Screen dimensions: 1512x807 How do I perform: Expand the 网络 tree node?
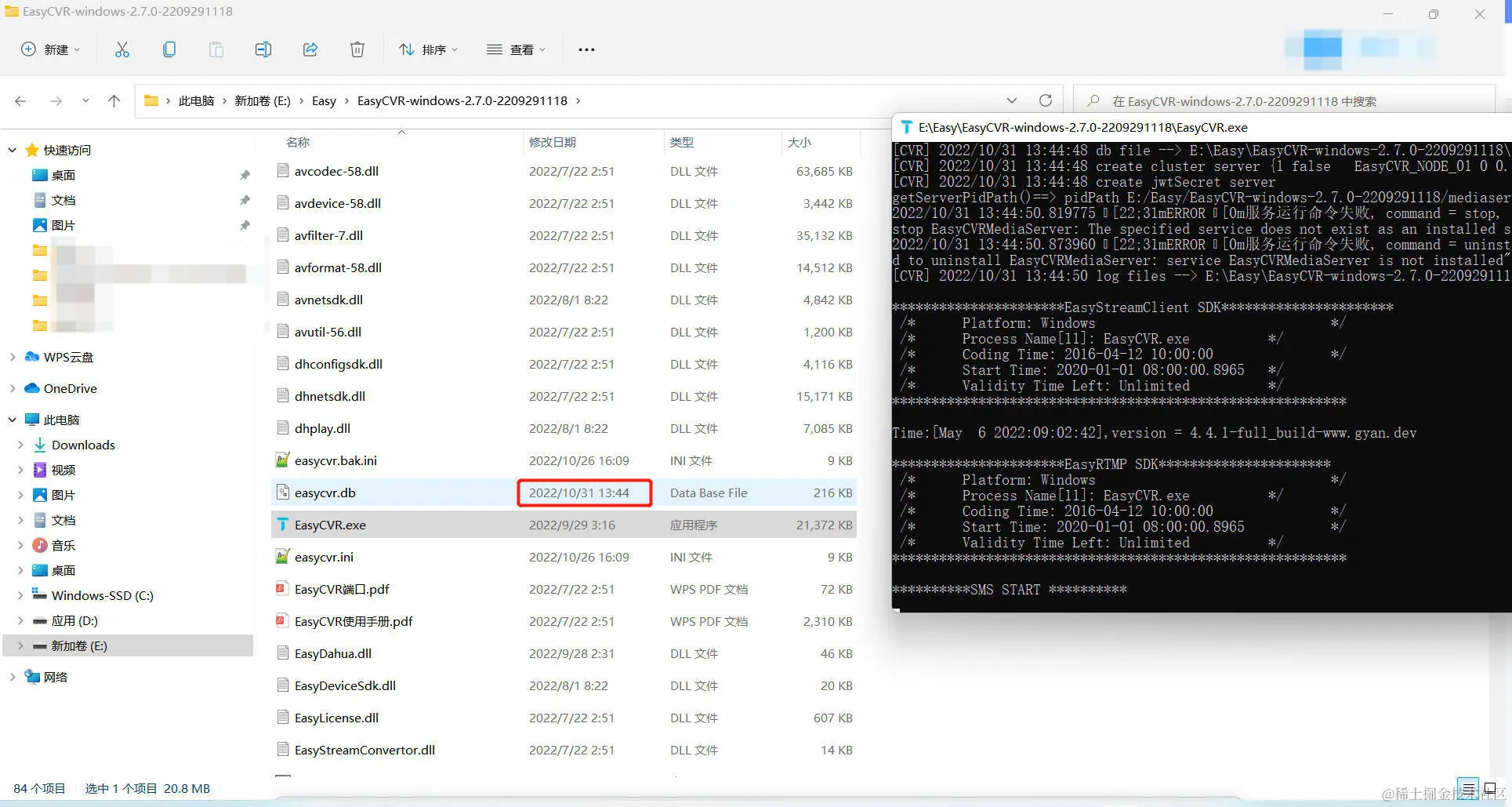pos(12,677)
